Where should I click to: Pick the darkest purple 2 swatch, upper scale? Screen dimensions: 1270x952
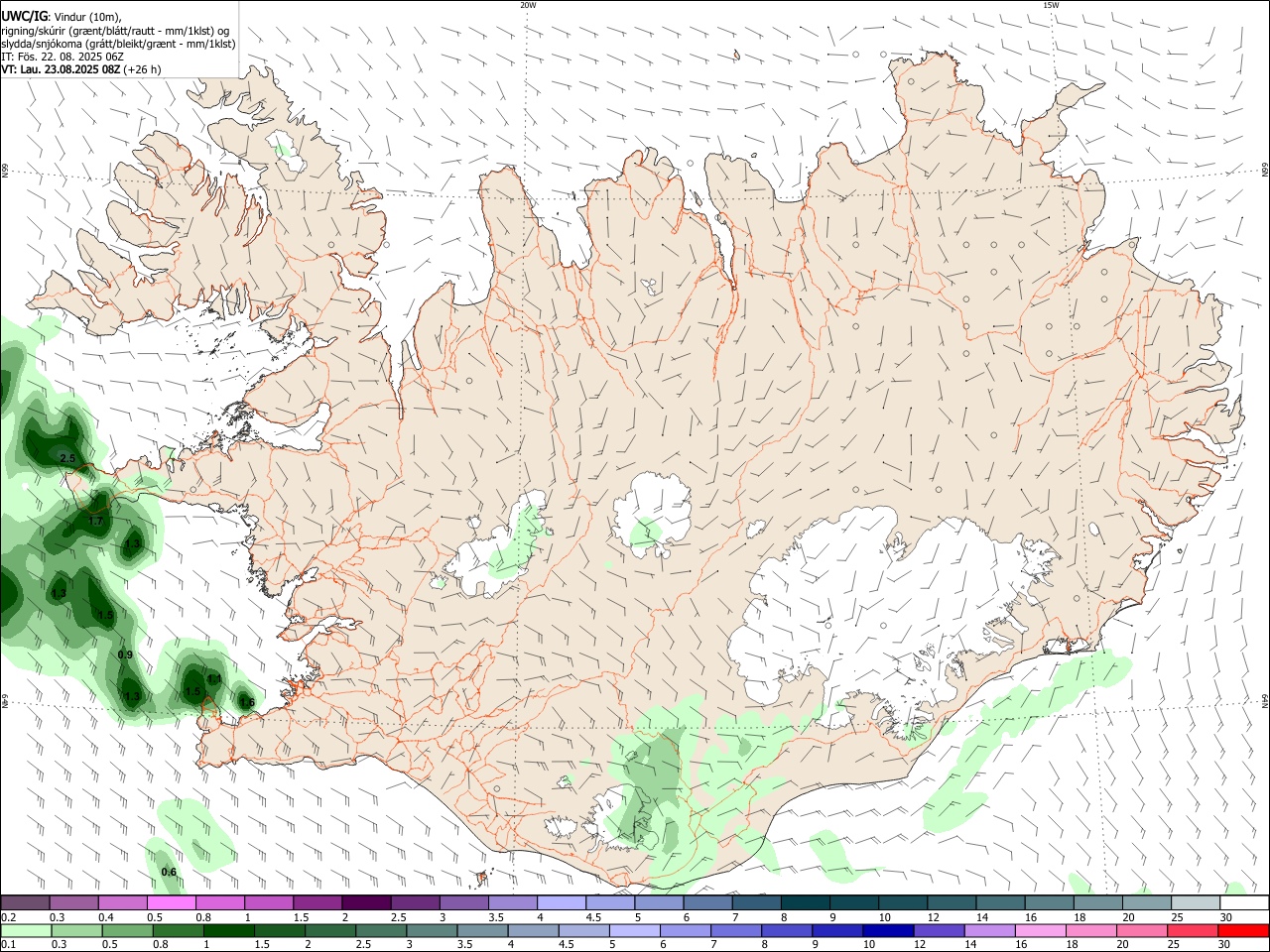point(365,903)
